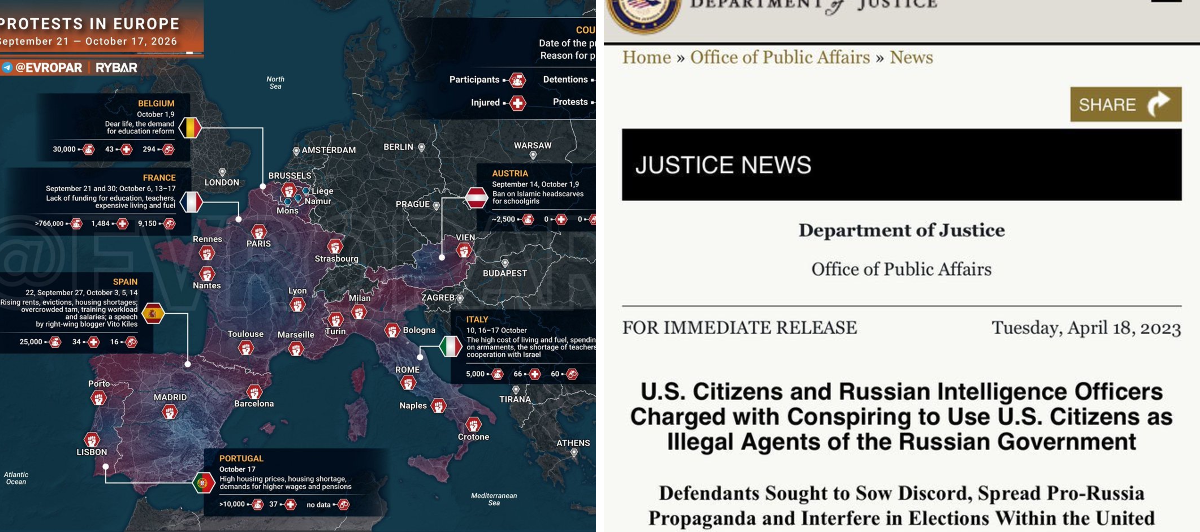
Task: Click the protest fist icon at Bologna
Action: click(394, 330)
